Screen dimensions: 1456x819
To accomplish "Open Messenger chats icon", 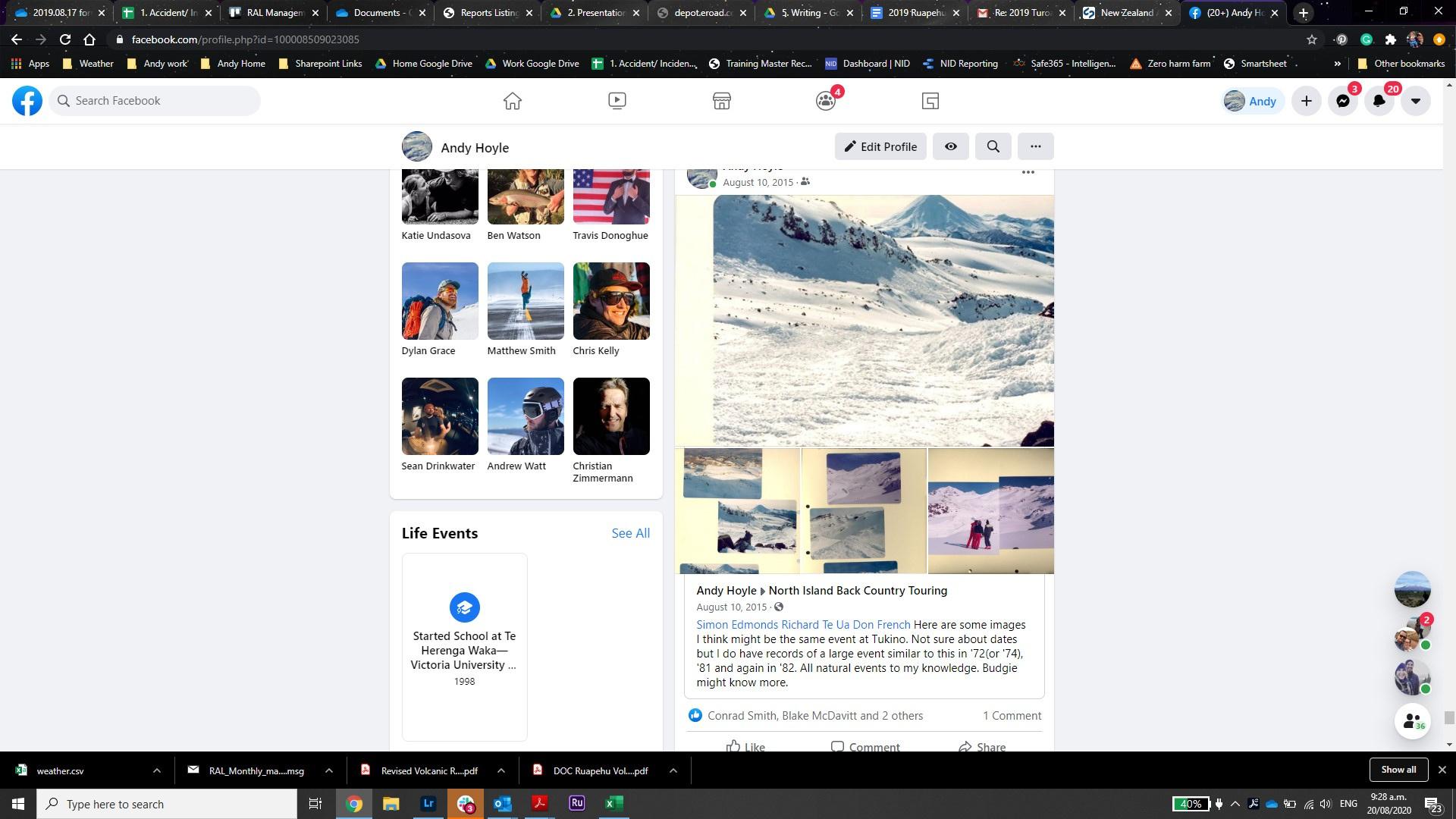I will (x=1343, y=101).
